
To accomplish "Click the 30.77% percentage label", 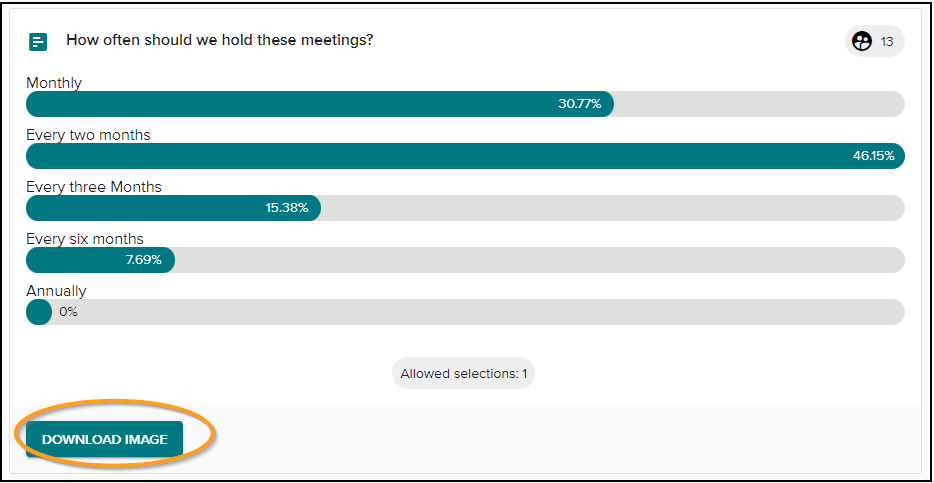I will 580,104.
